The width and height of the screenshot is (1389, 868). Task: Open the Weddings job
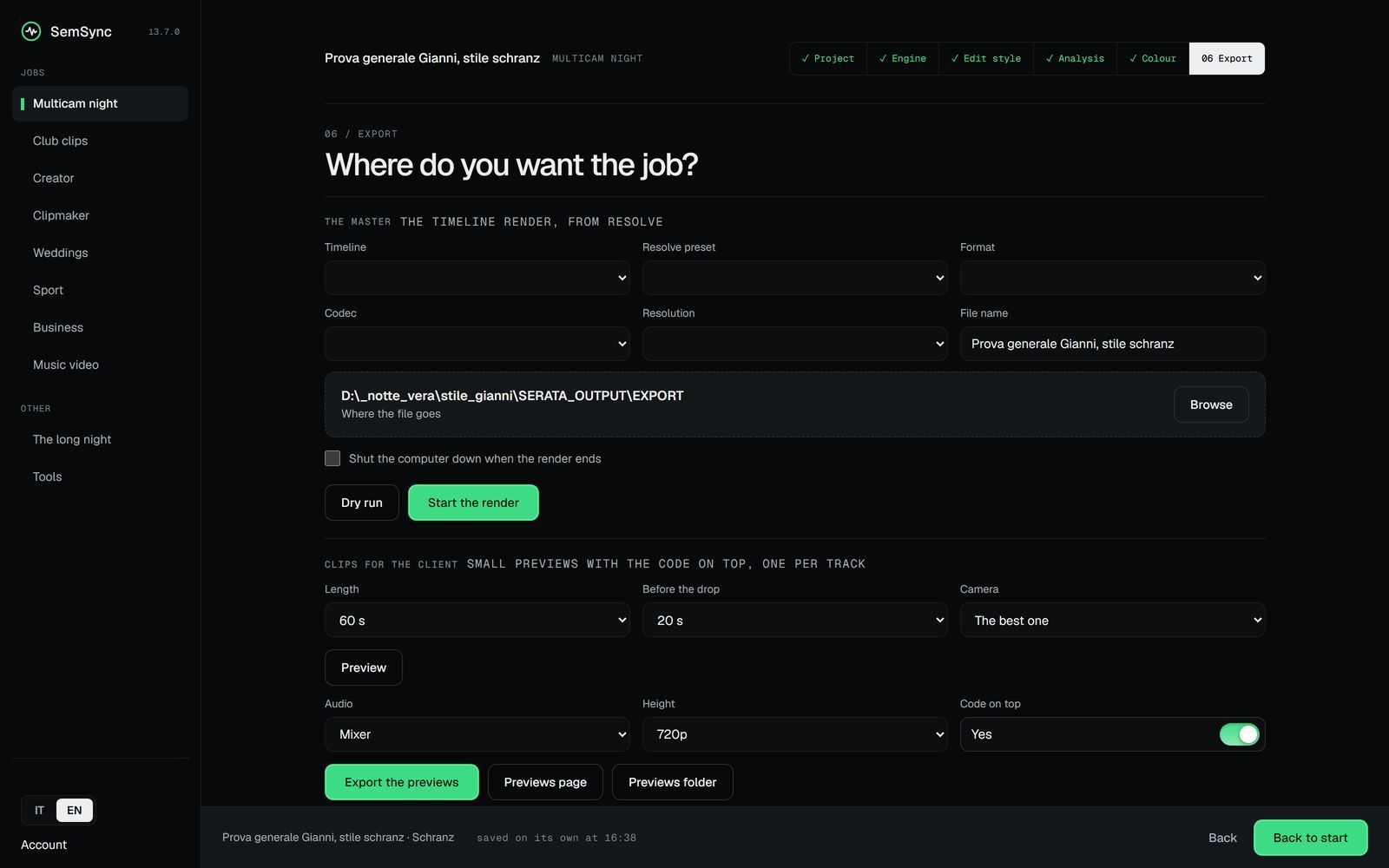click(x=100, y=253)
